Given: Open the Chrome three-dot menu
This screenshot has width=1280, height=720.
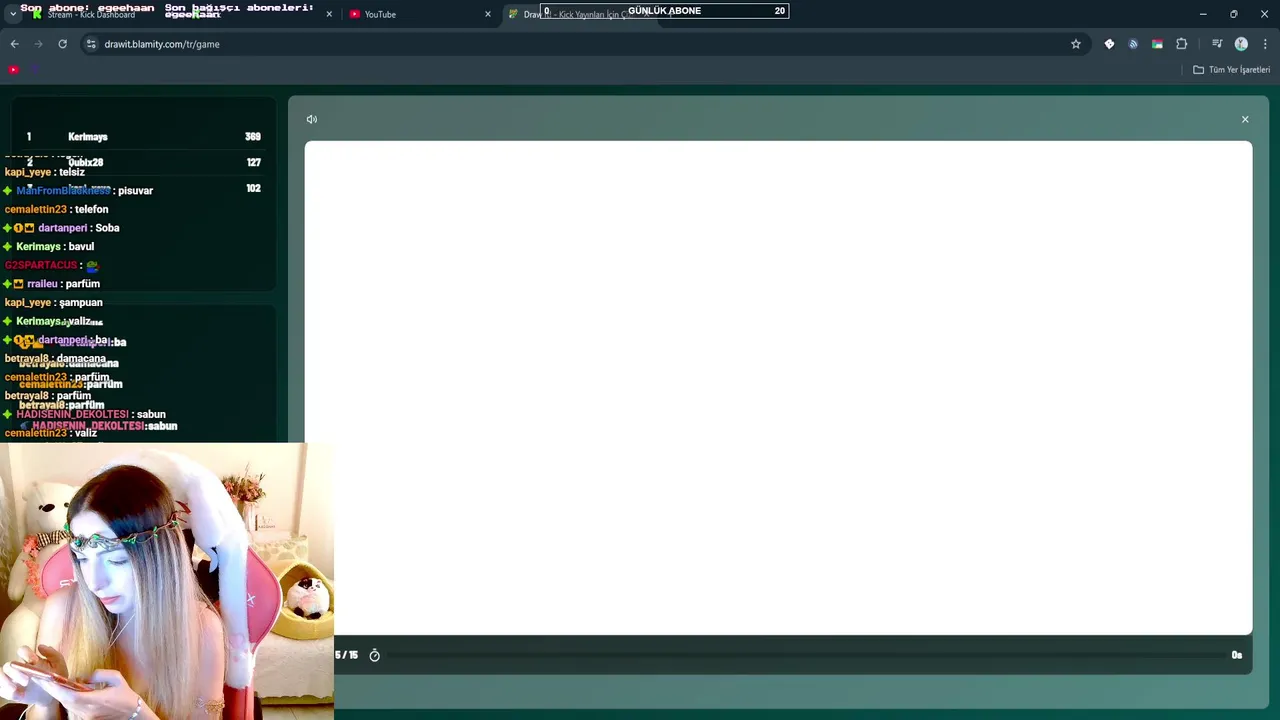Looking at the screenshot, I should [1265, 44].
